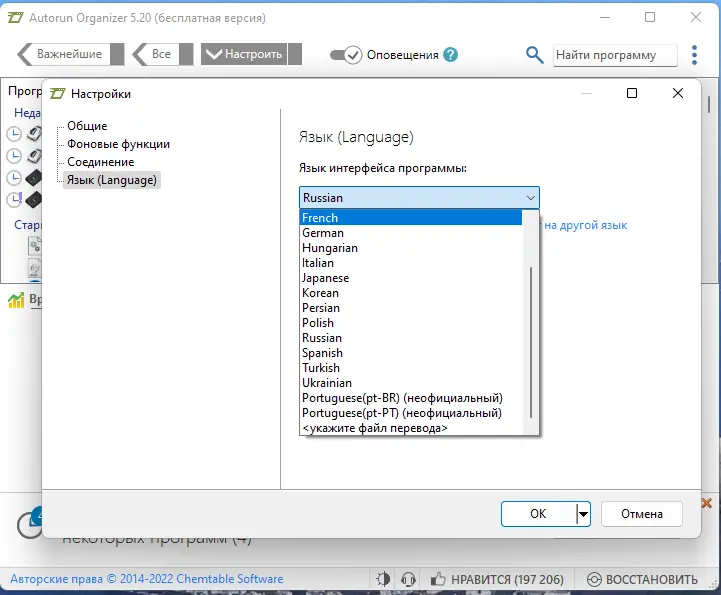Open the three-dot more options menu
Image resolution: width=721 pixels, height=595 pixels.
(694, 55)
